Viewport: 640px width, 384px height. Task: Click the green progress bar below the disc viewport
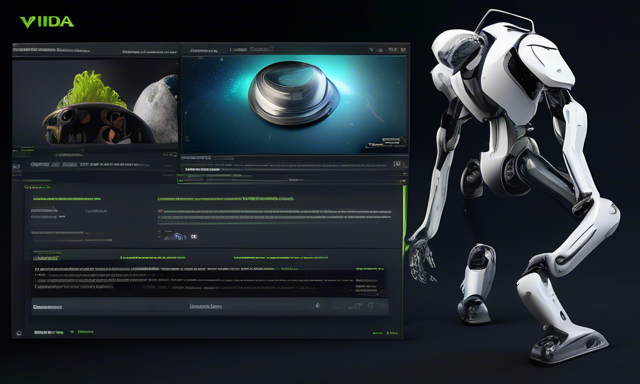click(291, 180)
